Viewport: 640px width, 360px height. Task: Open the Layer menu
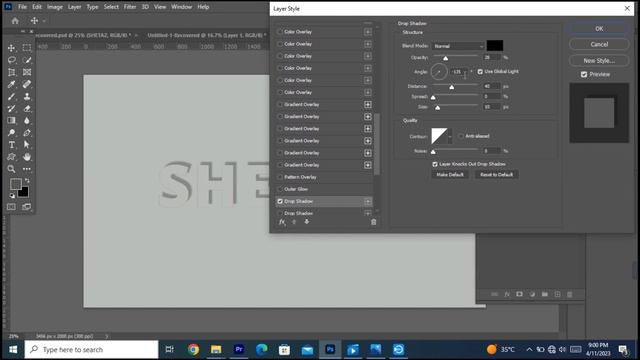[74, 7]
